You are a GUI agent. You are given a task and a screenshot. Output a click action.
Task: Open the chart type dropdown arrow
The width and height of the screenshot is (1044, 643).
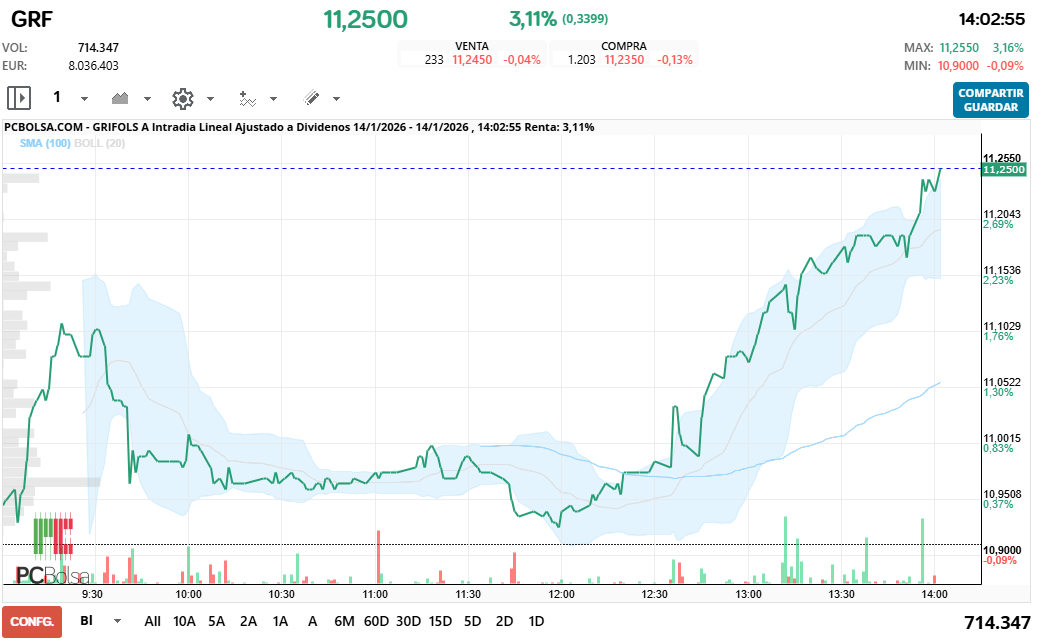point(147,99)
